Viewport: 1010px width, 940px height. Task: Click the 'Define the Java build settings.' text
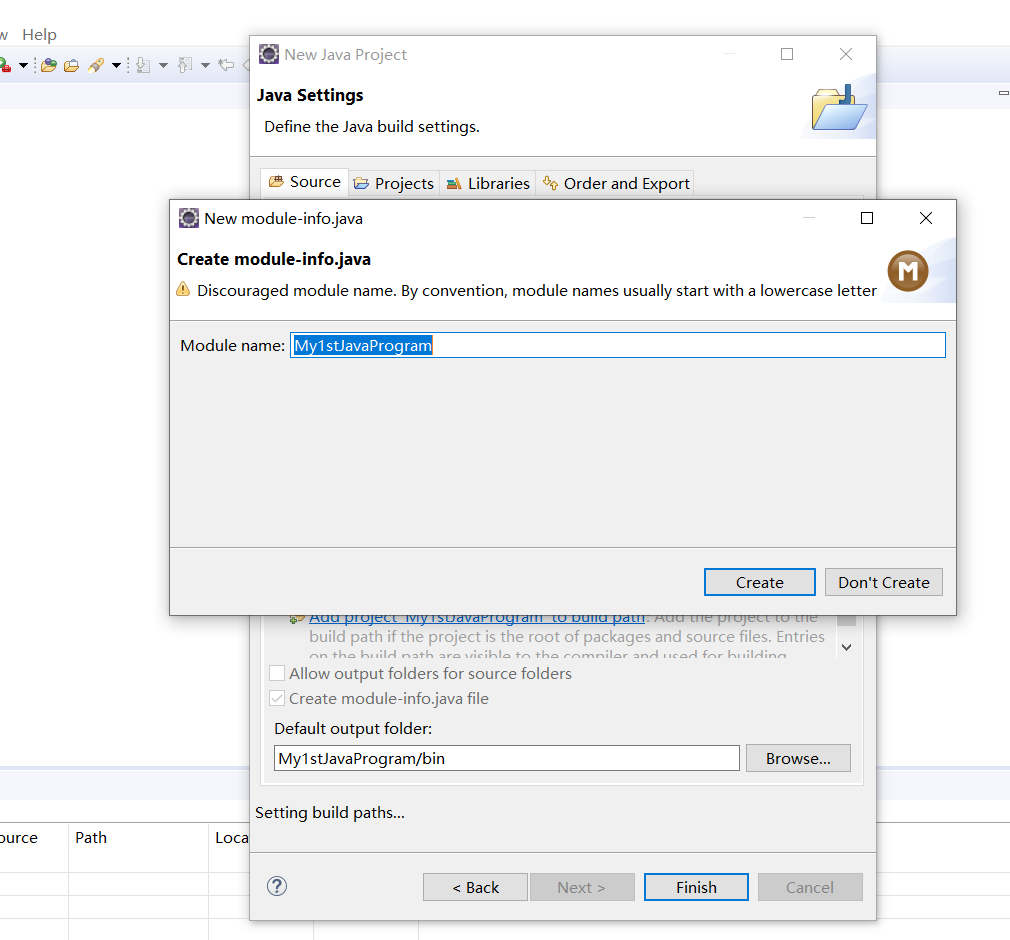[372, 126]
